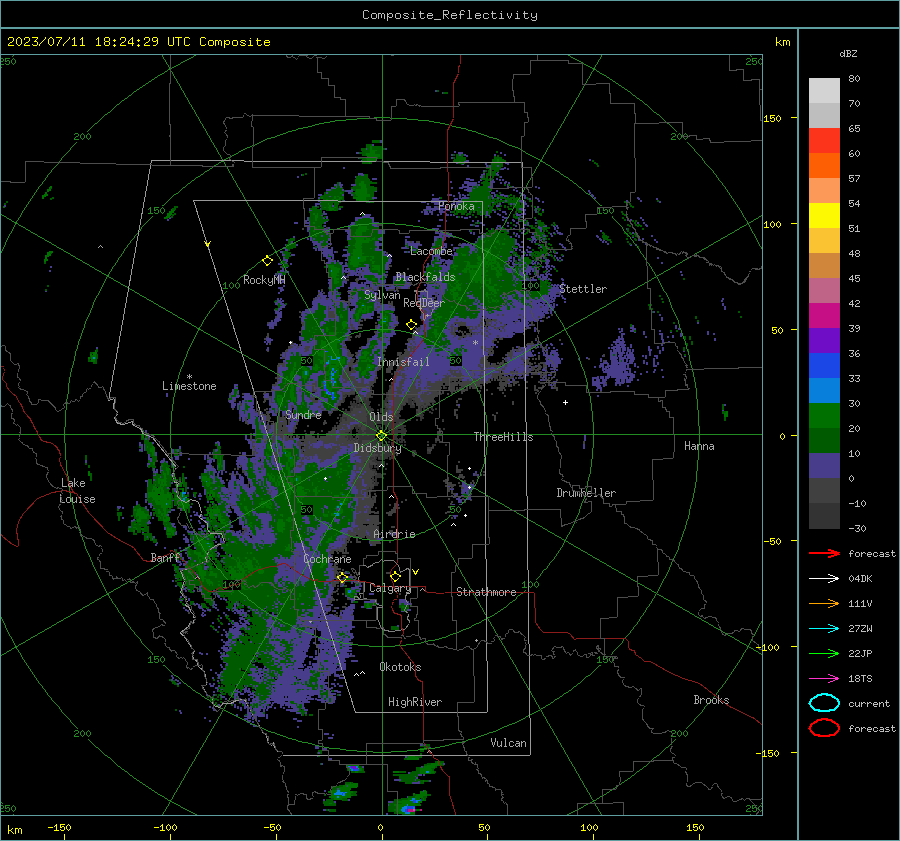Select the light blue 30–33 dBZ swatch
This screenshot has width=900, height=841.
[x=824, y=390]
